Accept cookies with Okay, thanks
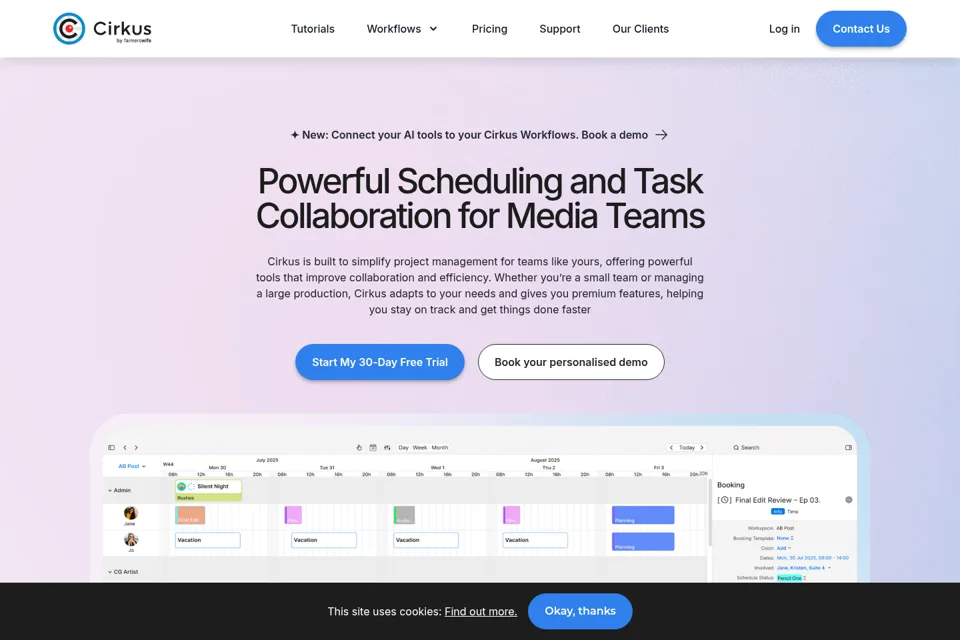The image size is (960, 640). tap(580, 611)
